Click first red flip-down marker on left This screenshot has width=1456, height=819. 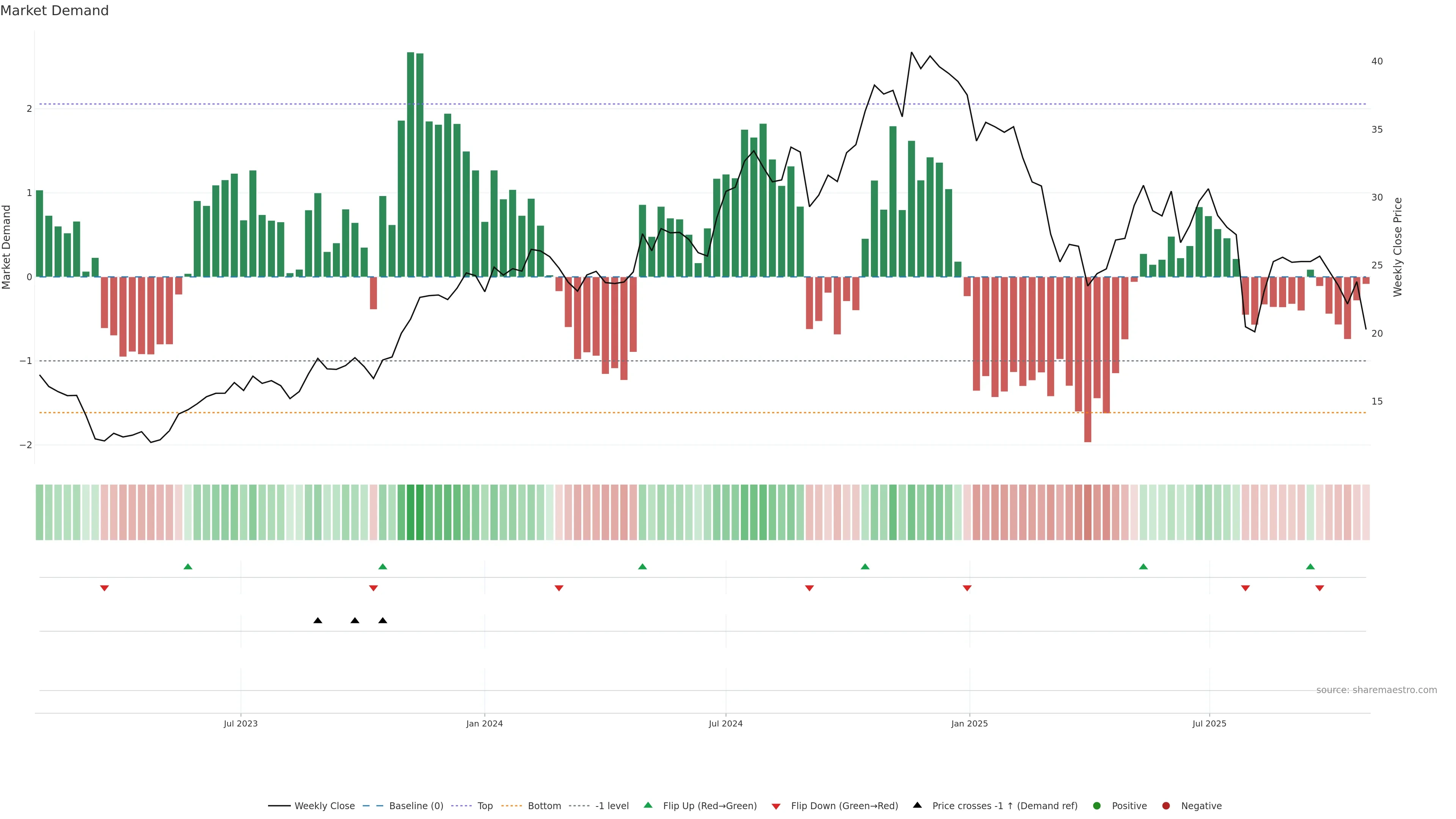click(x=104, y=588)
